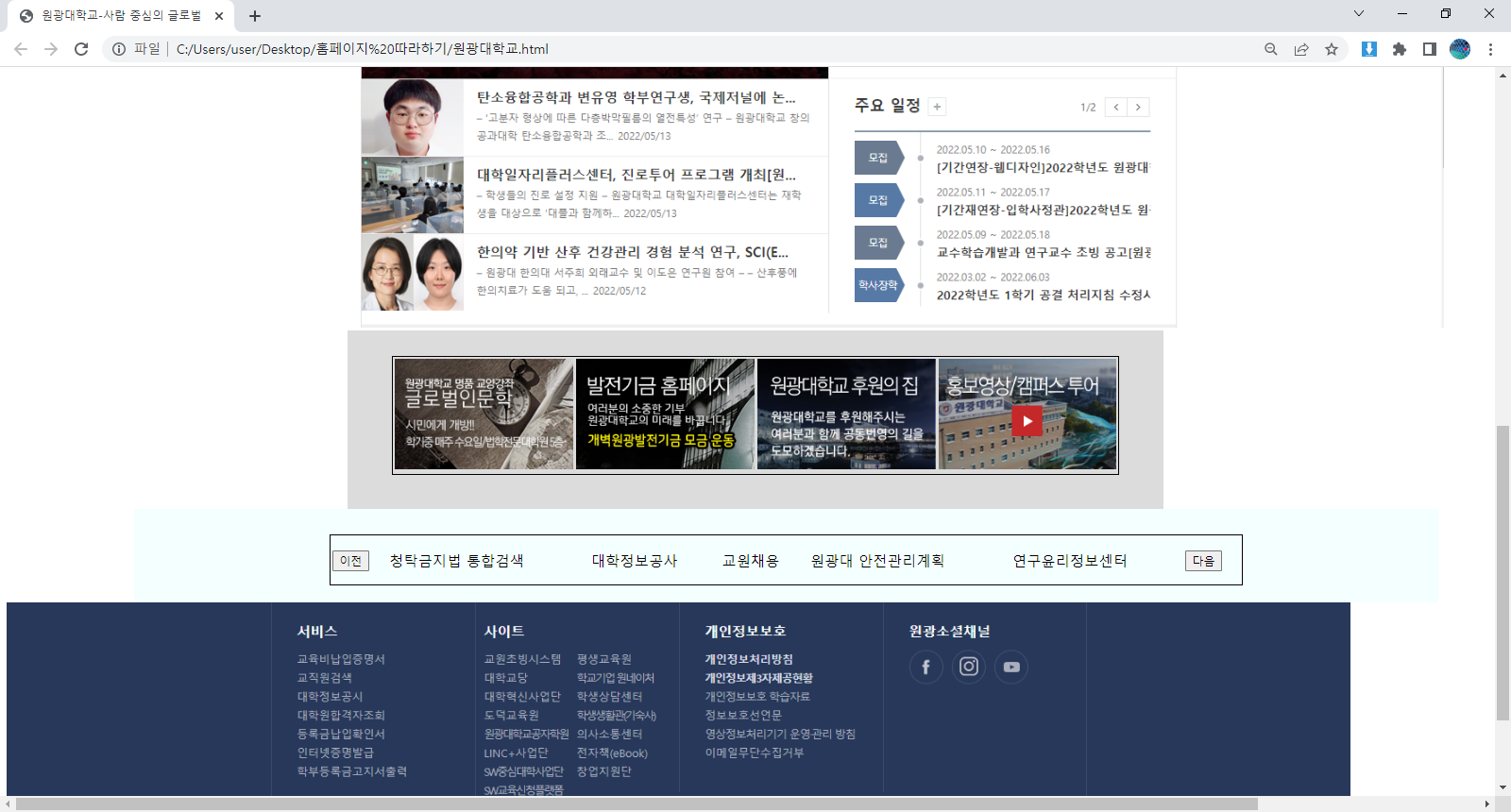Open schedule item 기간재연장-입학사정관
1511x812 pixels.
click(x=1043, y=210)
